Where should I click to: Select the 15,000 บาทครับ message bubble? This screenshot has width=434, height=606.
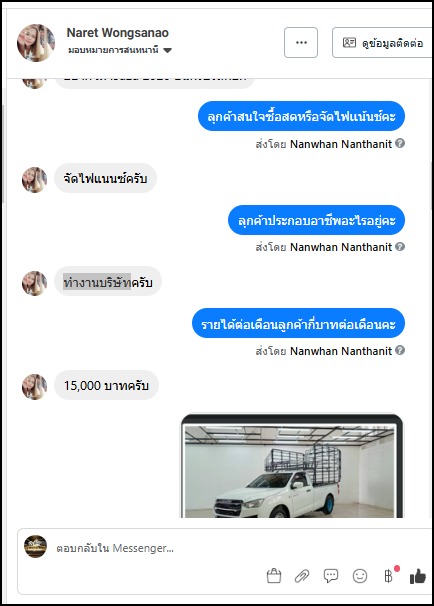106,385
